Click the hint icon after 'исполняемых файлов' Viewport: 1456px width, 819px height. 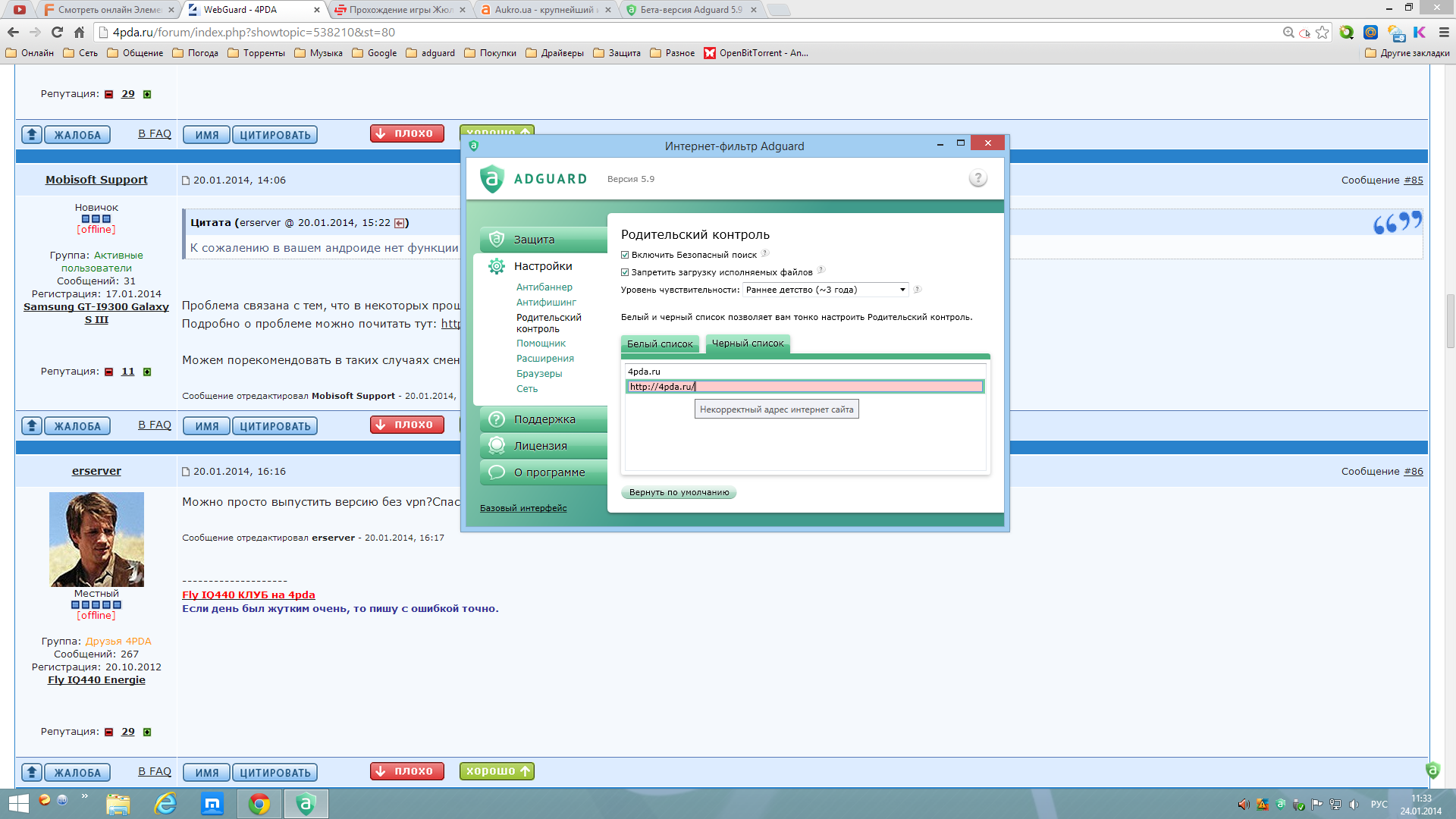821,271
